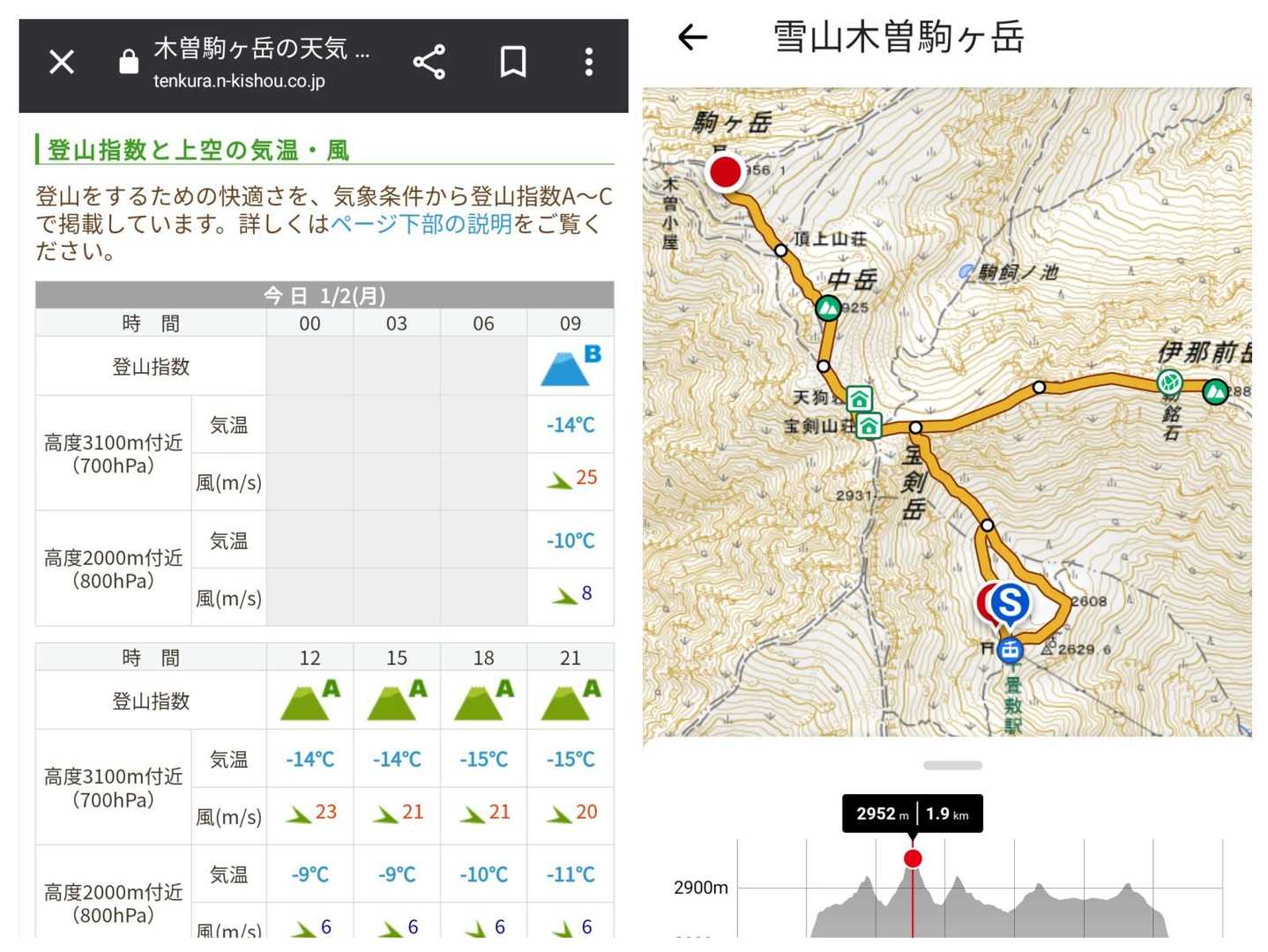Select the 宝剣山荘 hut icon
This screenshot has width=1268, height=952.
point(869,427)
